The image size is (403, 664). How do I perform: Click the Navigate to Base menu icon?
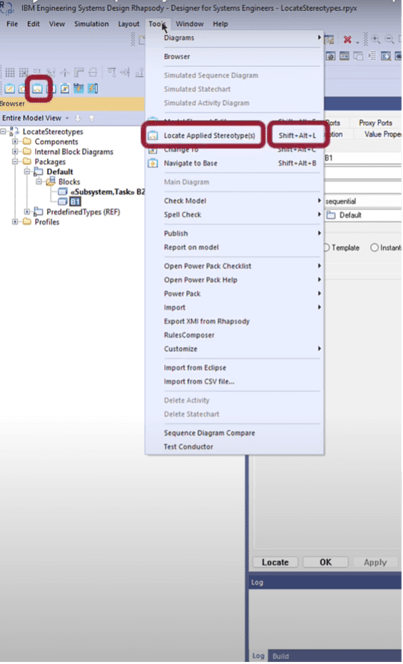tap(153, 163)
